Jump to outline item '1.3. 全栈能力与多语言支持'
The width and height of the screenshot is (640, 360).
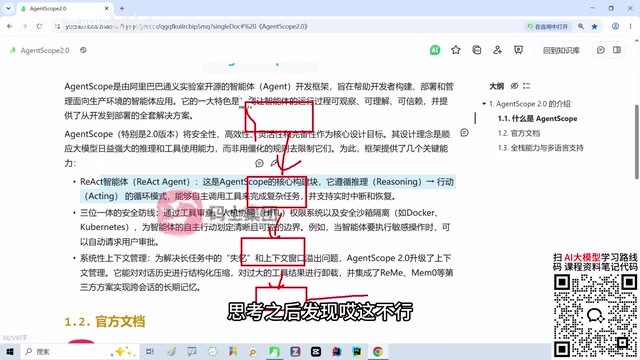[540, 148]
